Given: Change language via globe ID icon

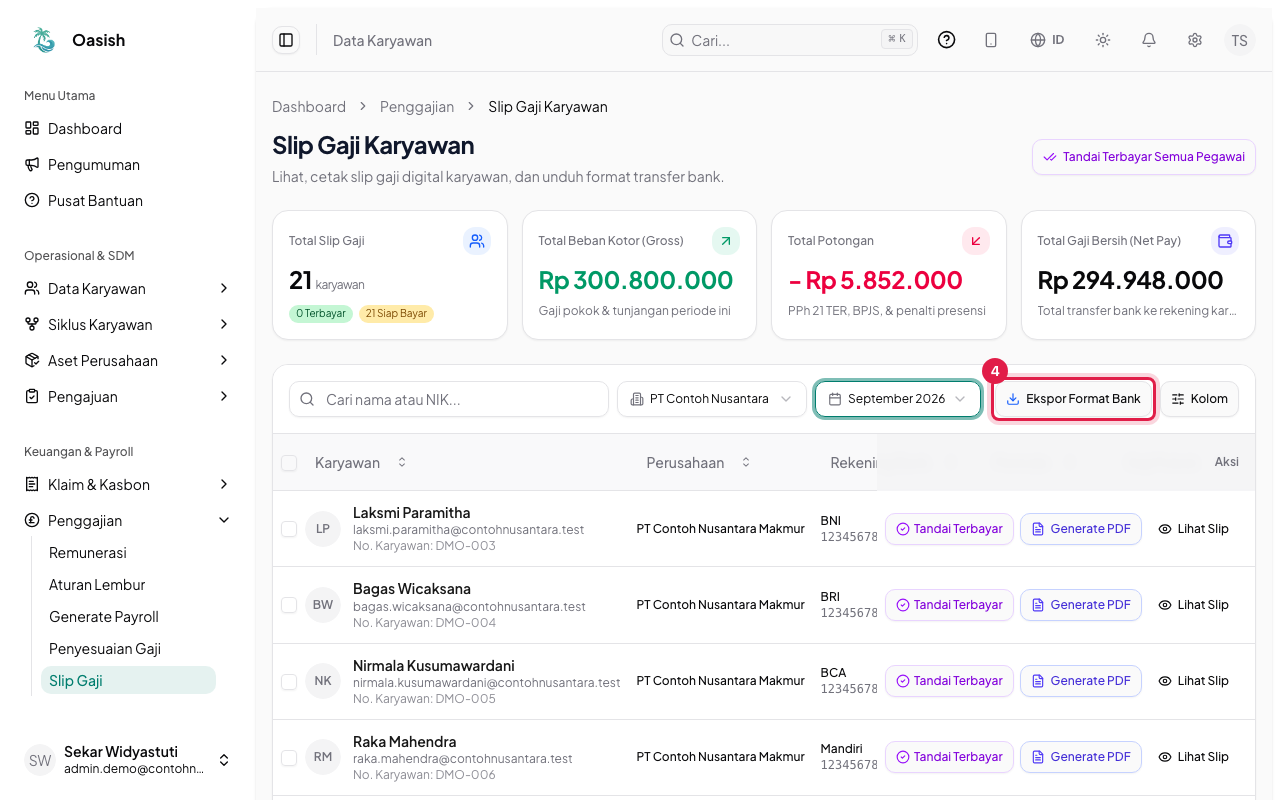Looking at the screenshot, I should 1047,40.
